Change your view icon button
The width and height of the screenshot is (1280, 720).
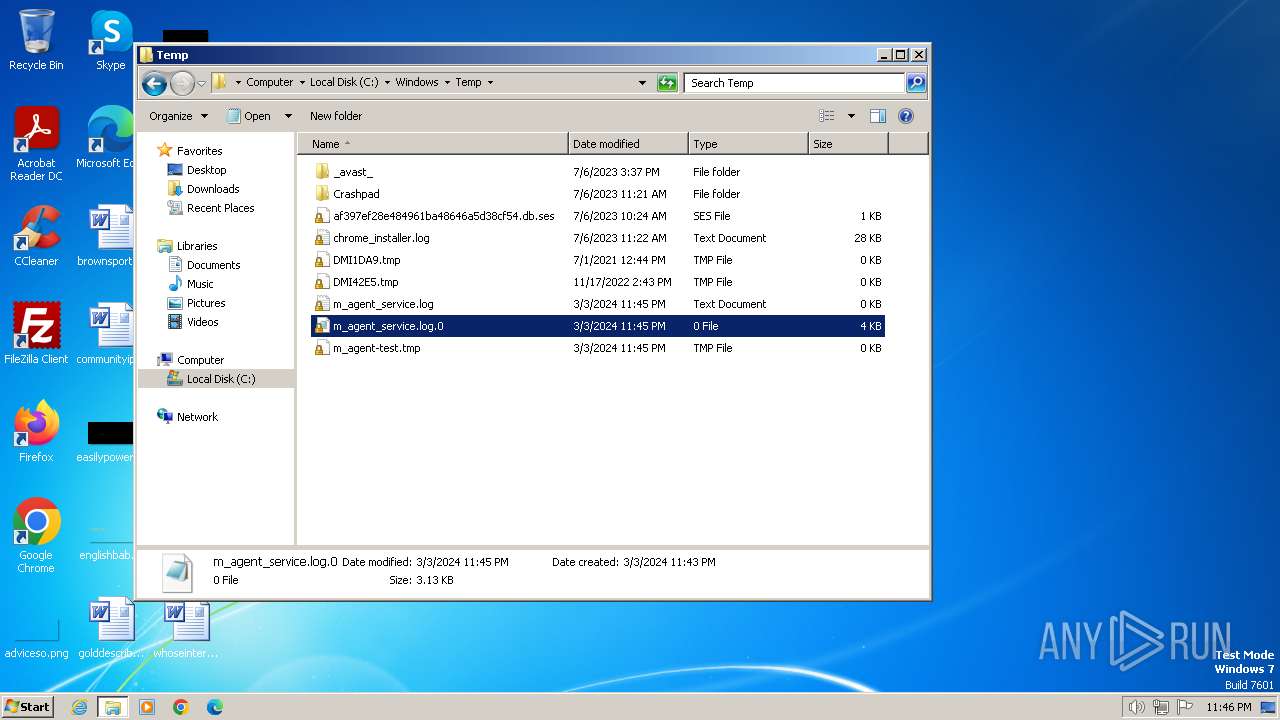(826, 116)
